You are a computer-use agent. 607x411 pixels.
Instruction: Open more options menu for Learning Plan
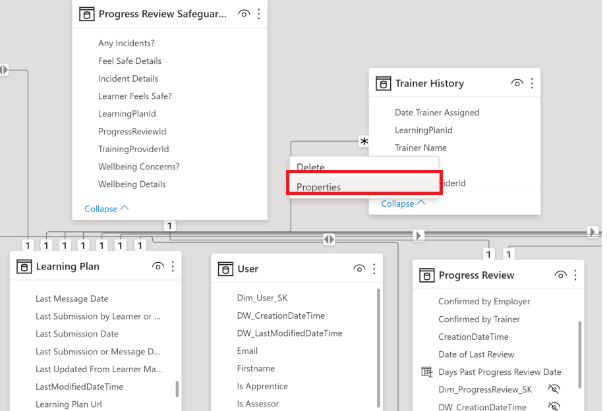(x=173, y=266)
